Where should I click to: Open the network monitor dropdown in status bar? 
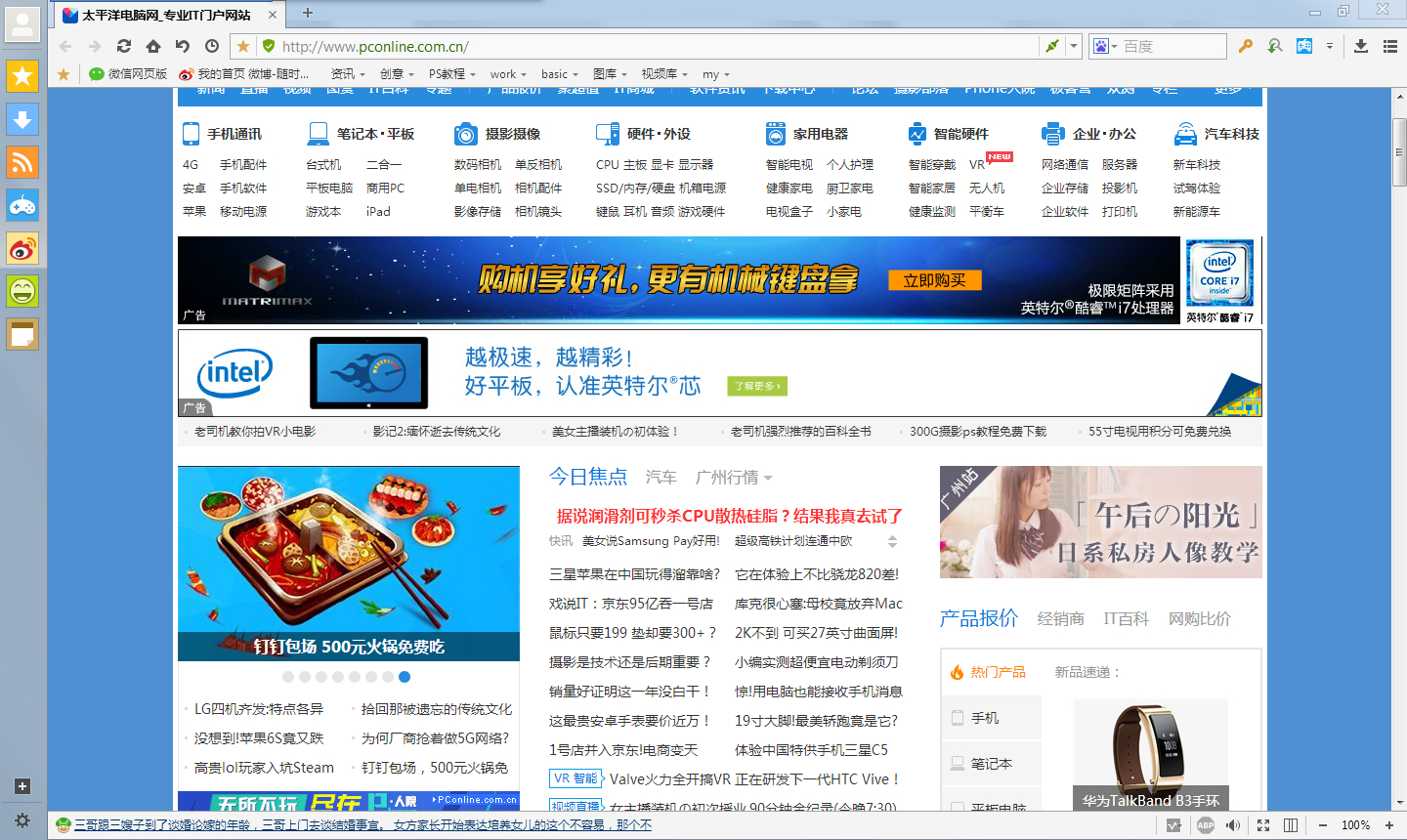click(x=1174, y=825)
